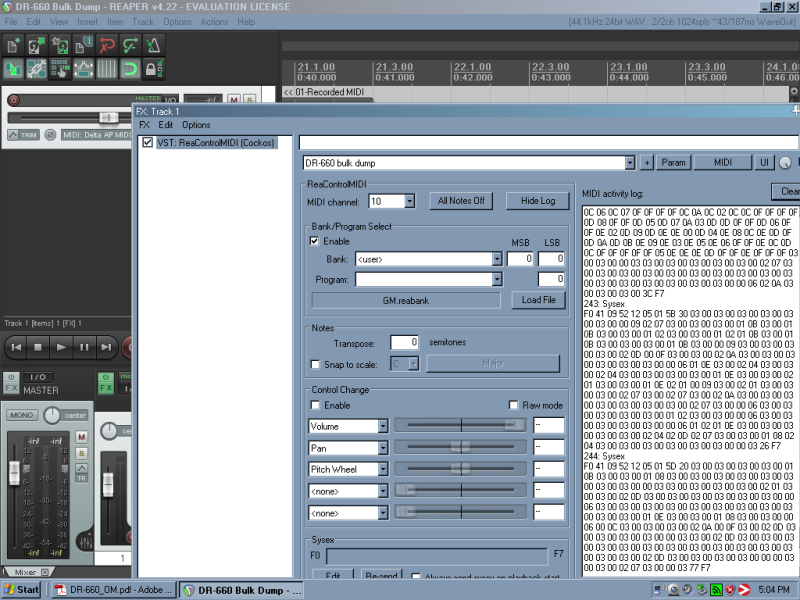This screenshot has height=600, width=800.
Task: Toggle the locking padlock icon
Action: [x=154, y=68]
